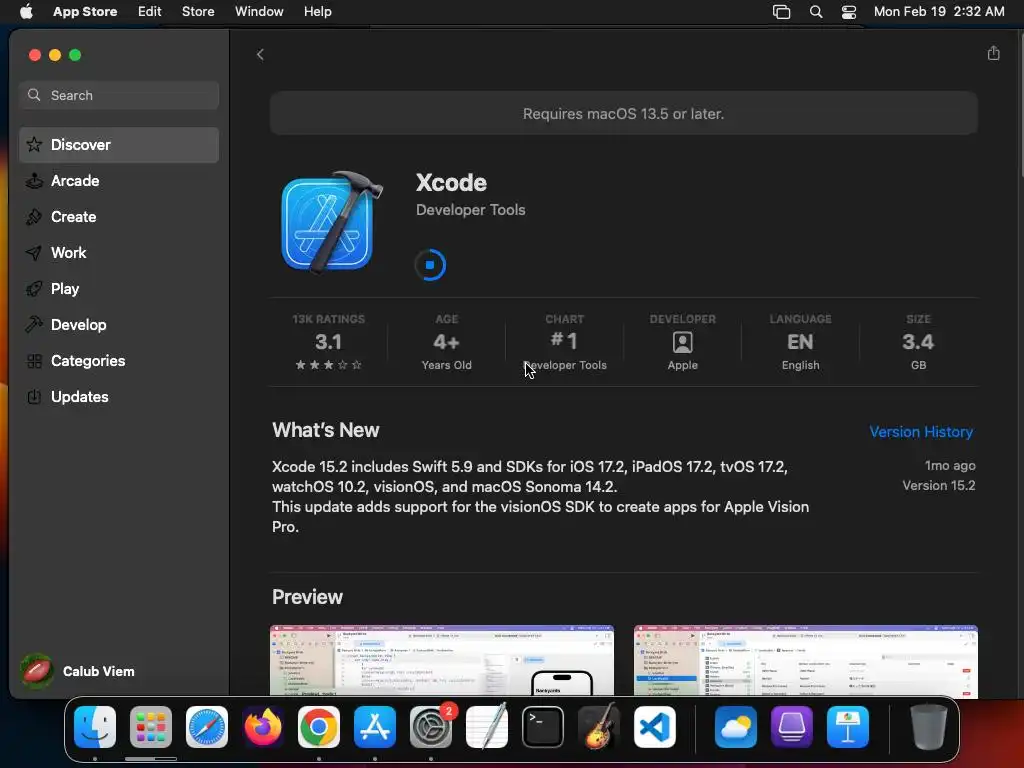1024x768 pixels.
Task: Go back with the chevron arrow
Action: pyautogui.click(x=260, y=54)
